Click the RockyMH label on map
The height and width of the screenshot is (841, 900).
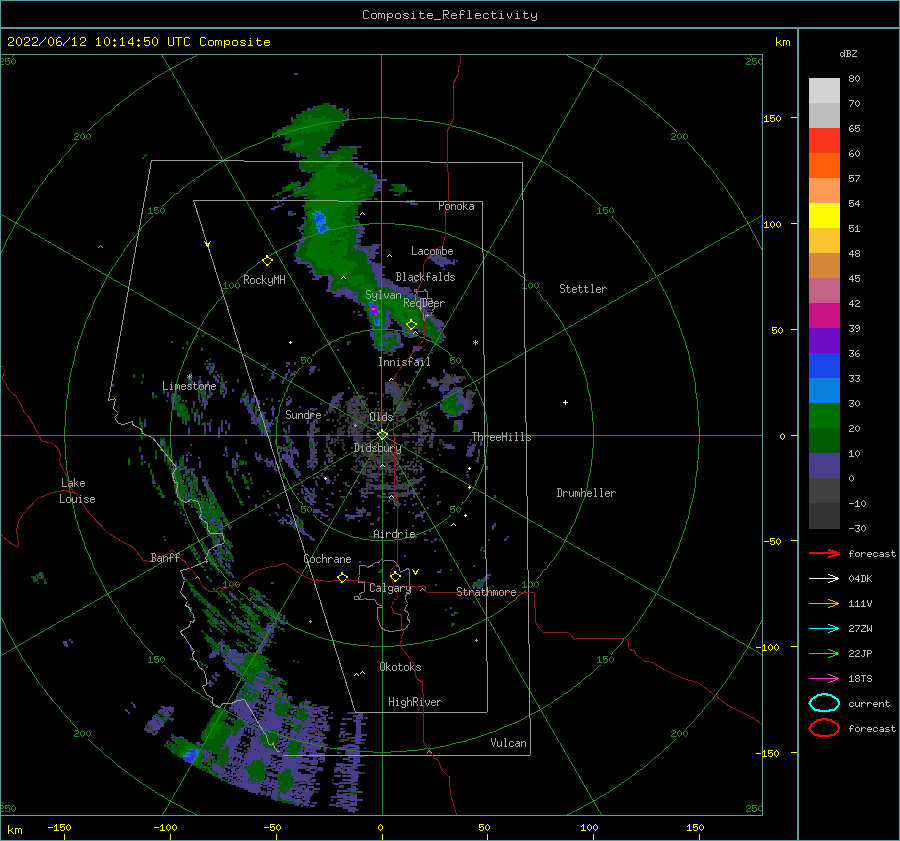264,280
